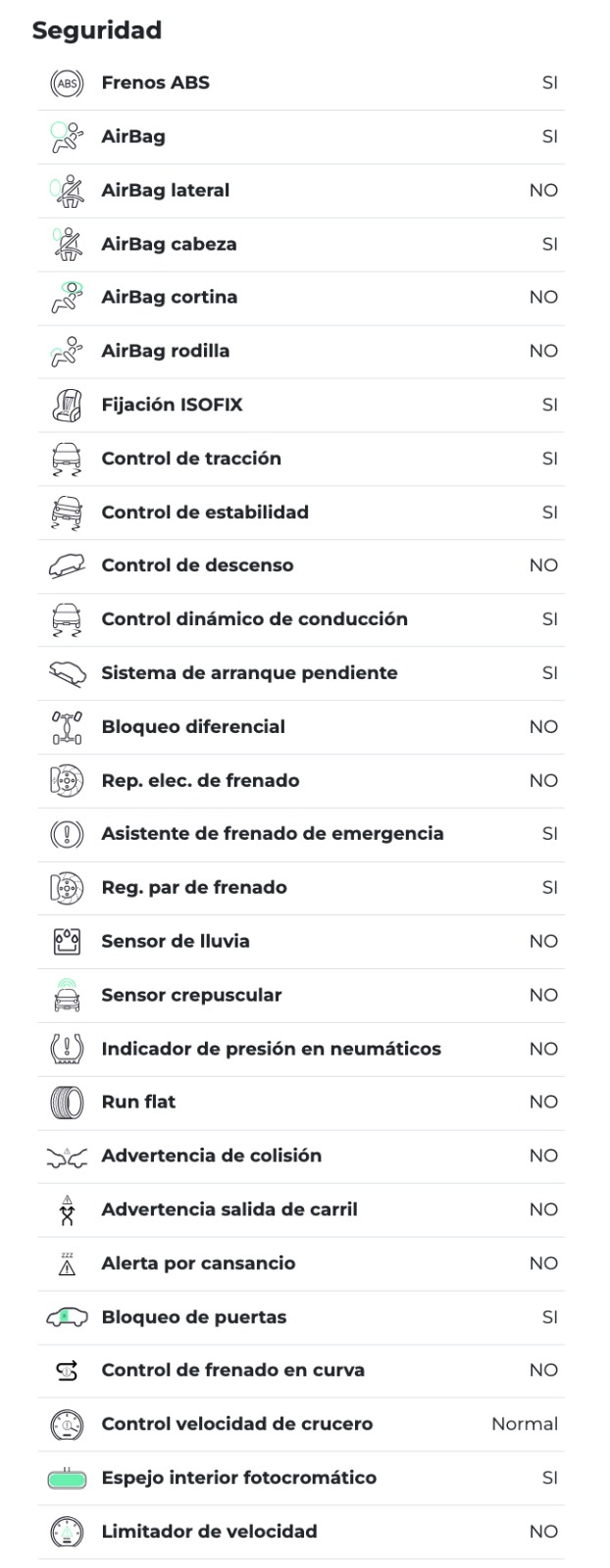This screenshot has width=610, height=1568.
Task: Click the Indicador de presión en neumáticos label
Action: pos(271,1049)
